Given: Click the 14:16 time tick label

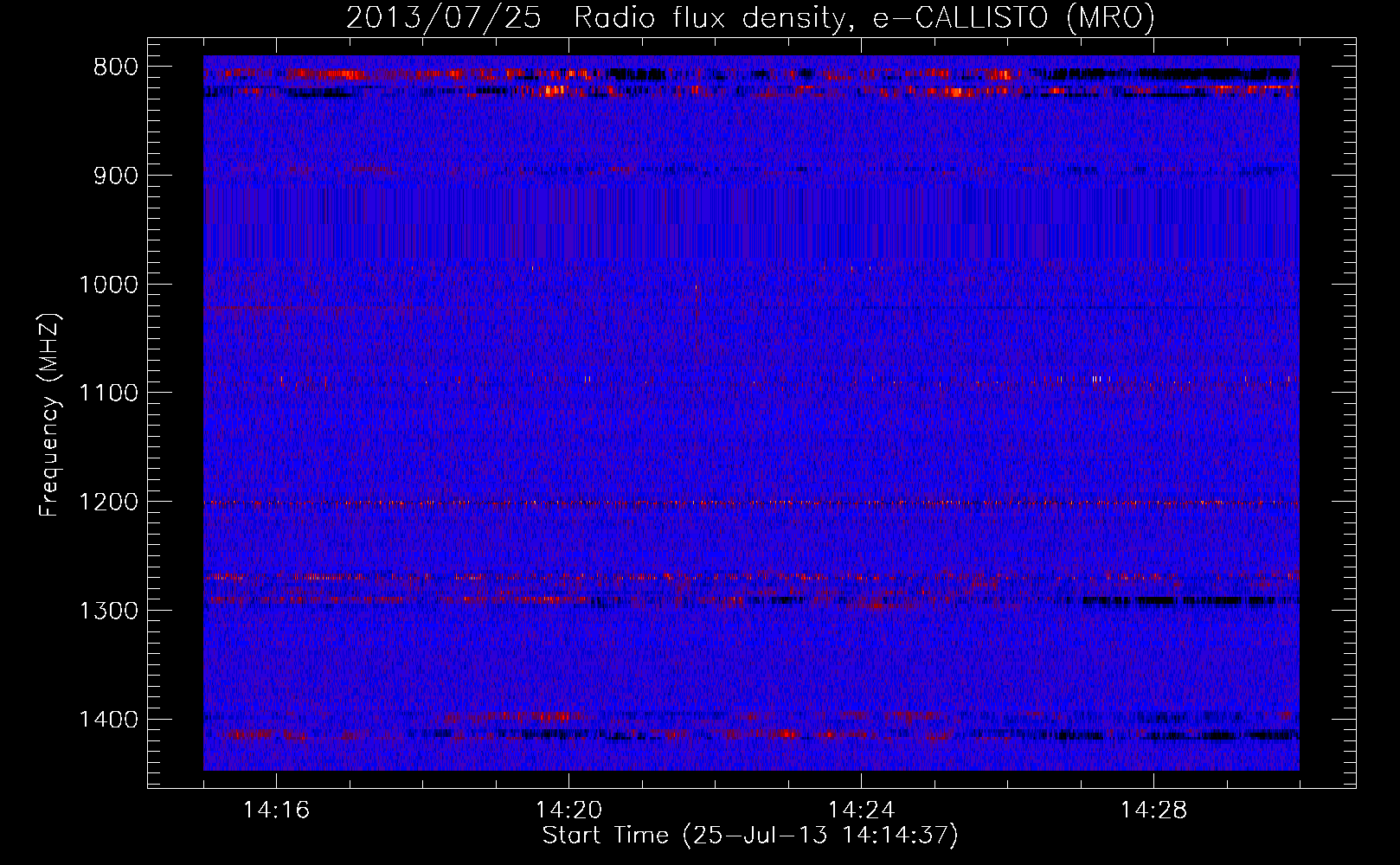Looking at the screenshot, I should point(276,811).
